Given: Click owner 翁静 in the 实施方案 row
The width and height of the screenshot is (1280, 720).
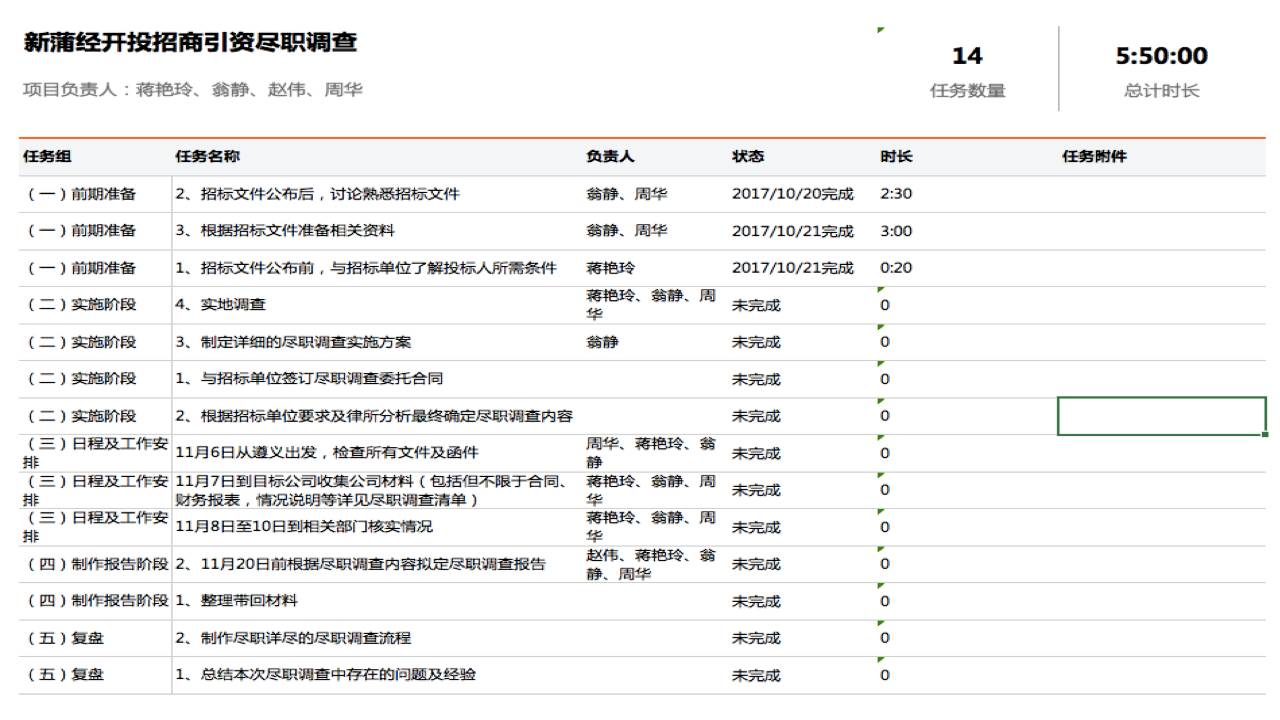Looking at the screenshot, I should coord(602,342).
